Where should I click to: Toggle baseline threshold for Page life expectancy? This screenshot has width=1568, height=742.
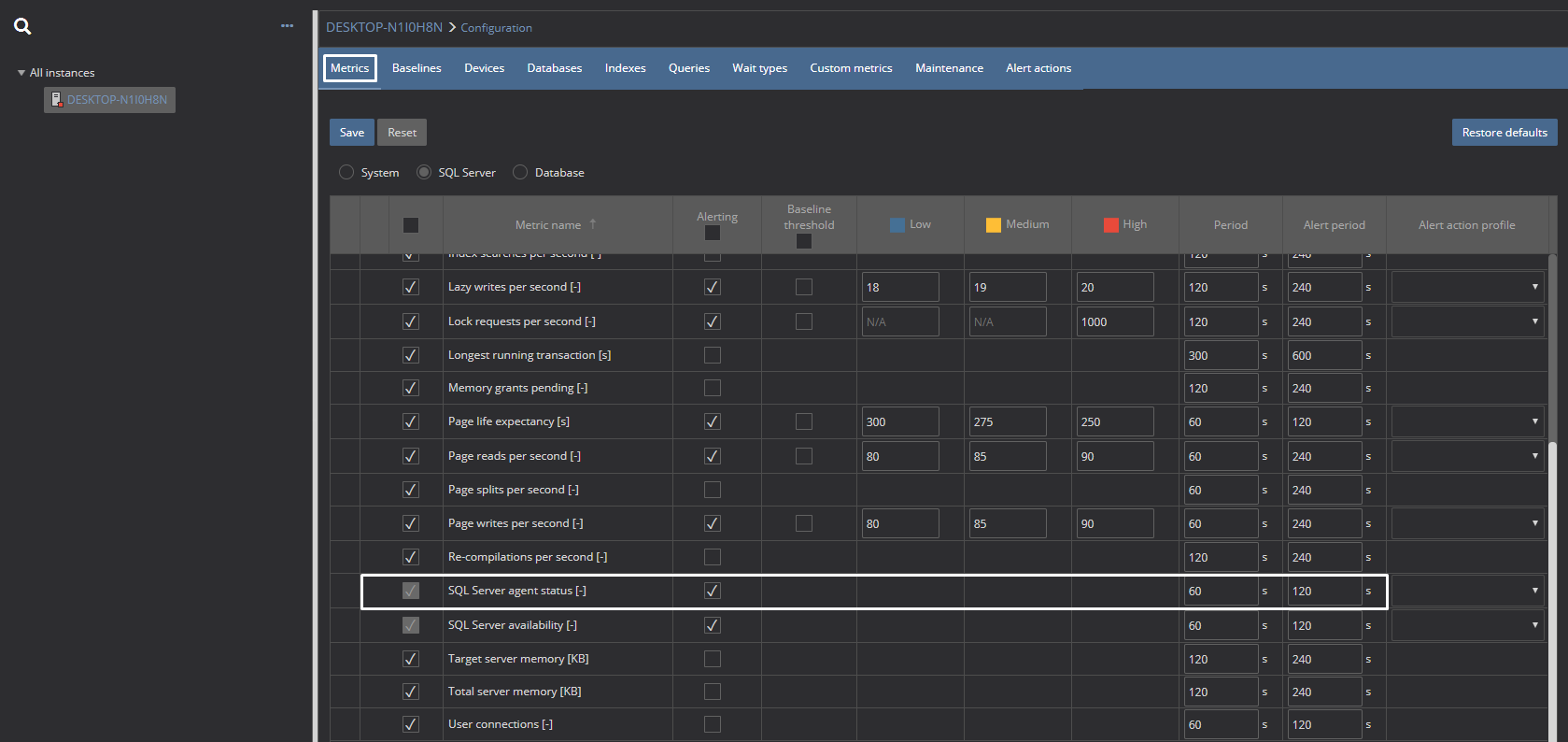click(x=804, y=421)
